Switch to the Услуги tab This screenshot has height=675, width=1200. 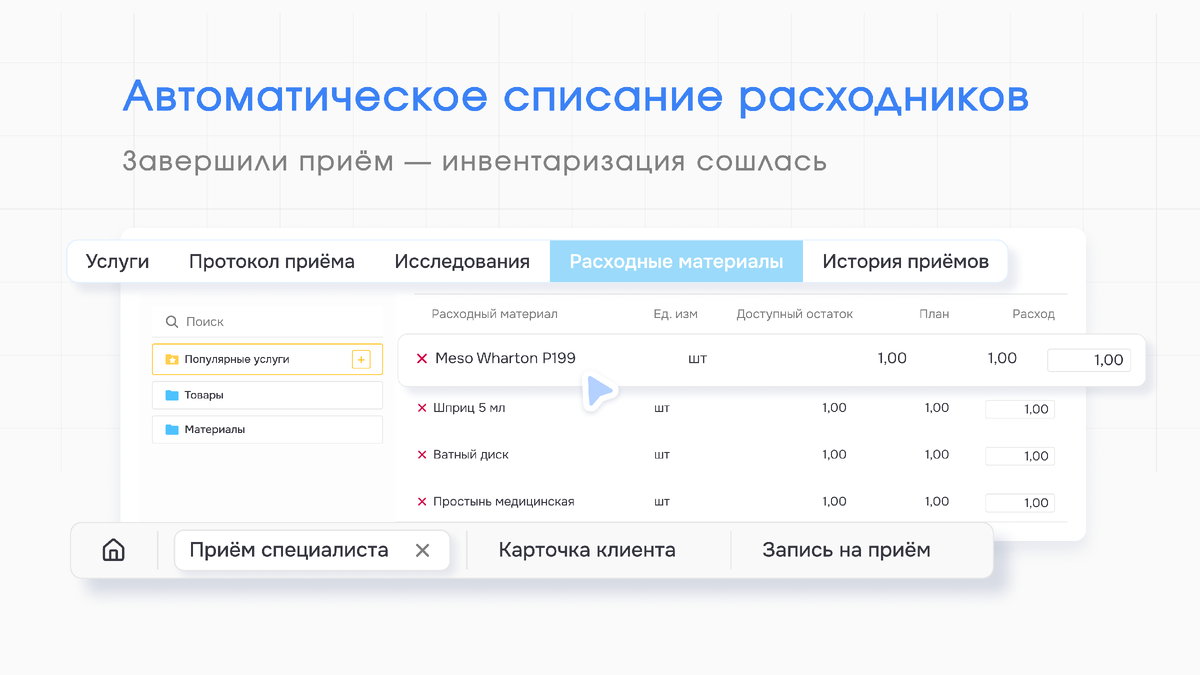coord(117,262)
